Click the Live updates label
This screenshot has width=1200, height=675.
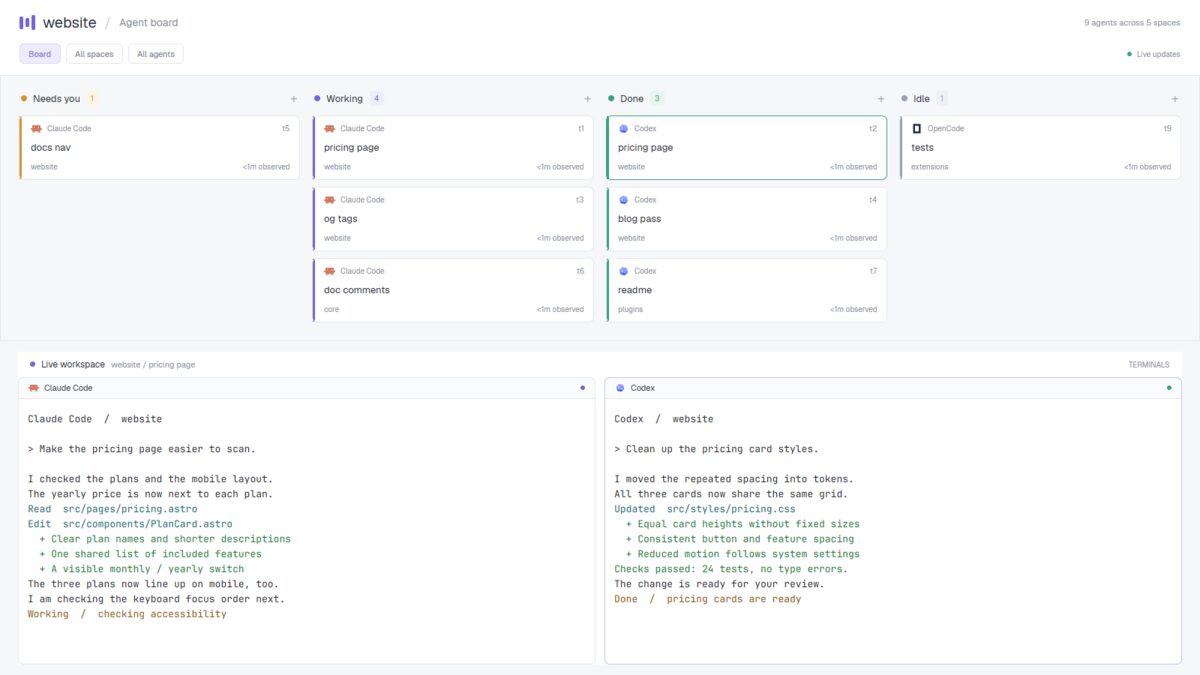1158,54
